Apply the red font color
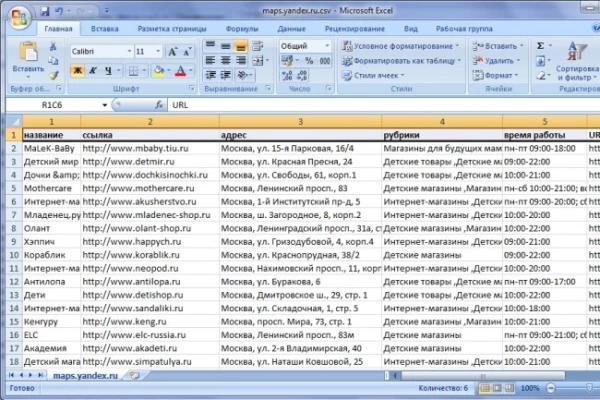 pyautogui.click(x=181, y=71)
